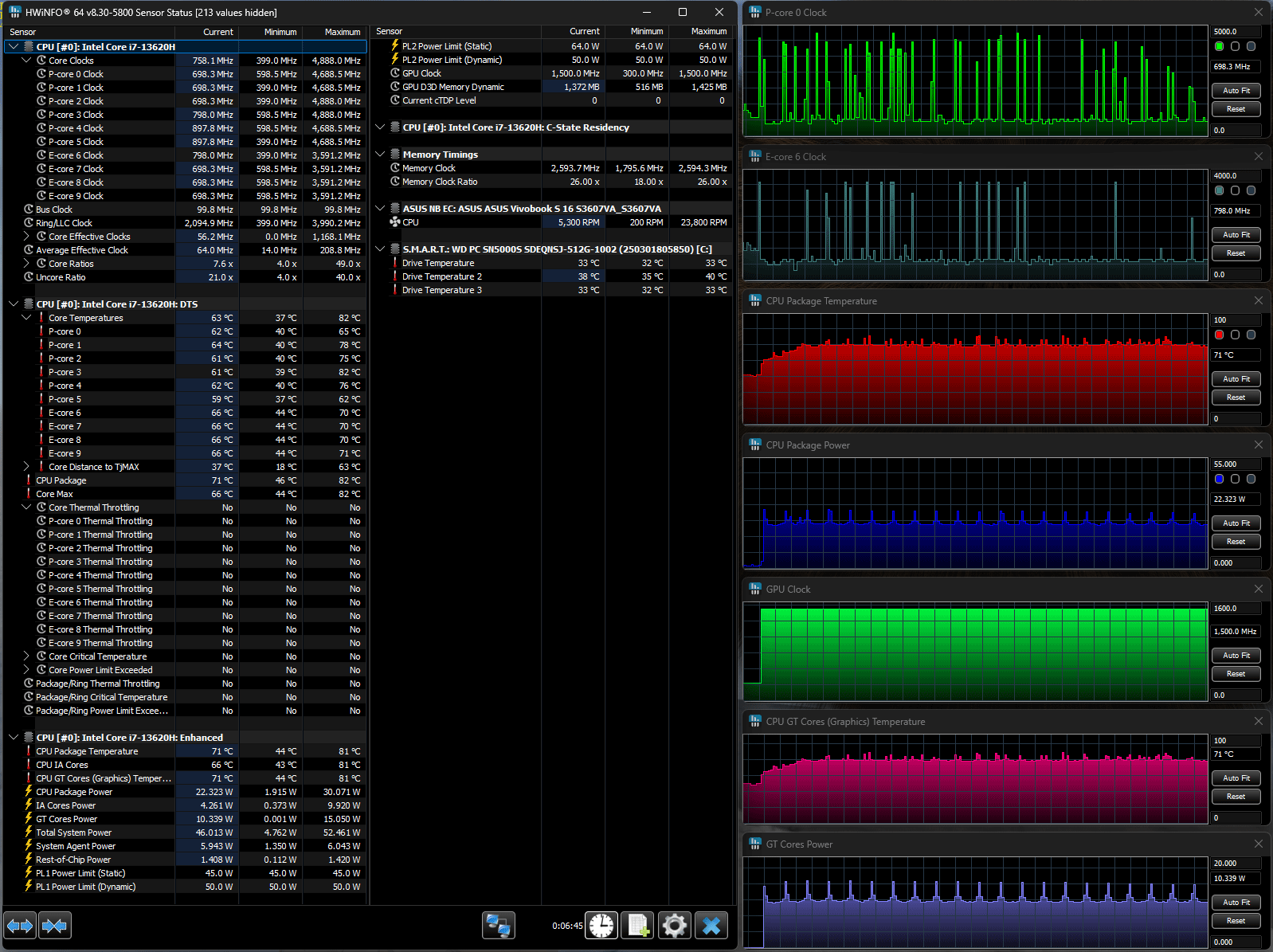Click the clock reset timer icon
Image resolution: width=1273 pixels, height=952 pixels.
601,926
